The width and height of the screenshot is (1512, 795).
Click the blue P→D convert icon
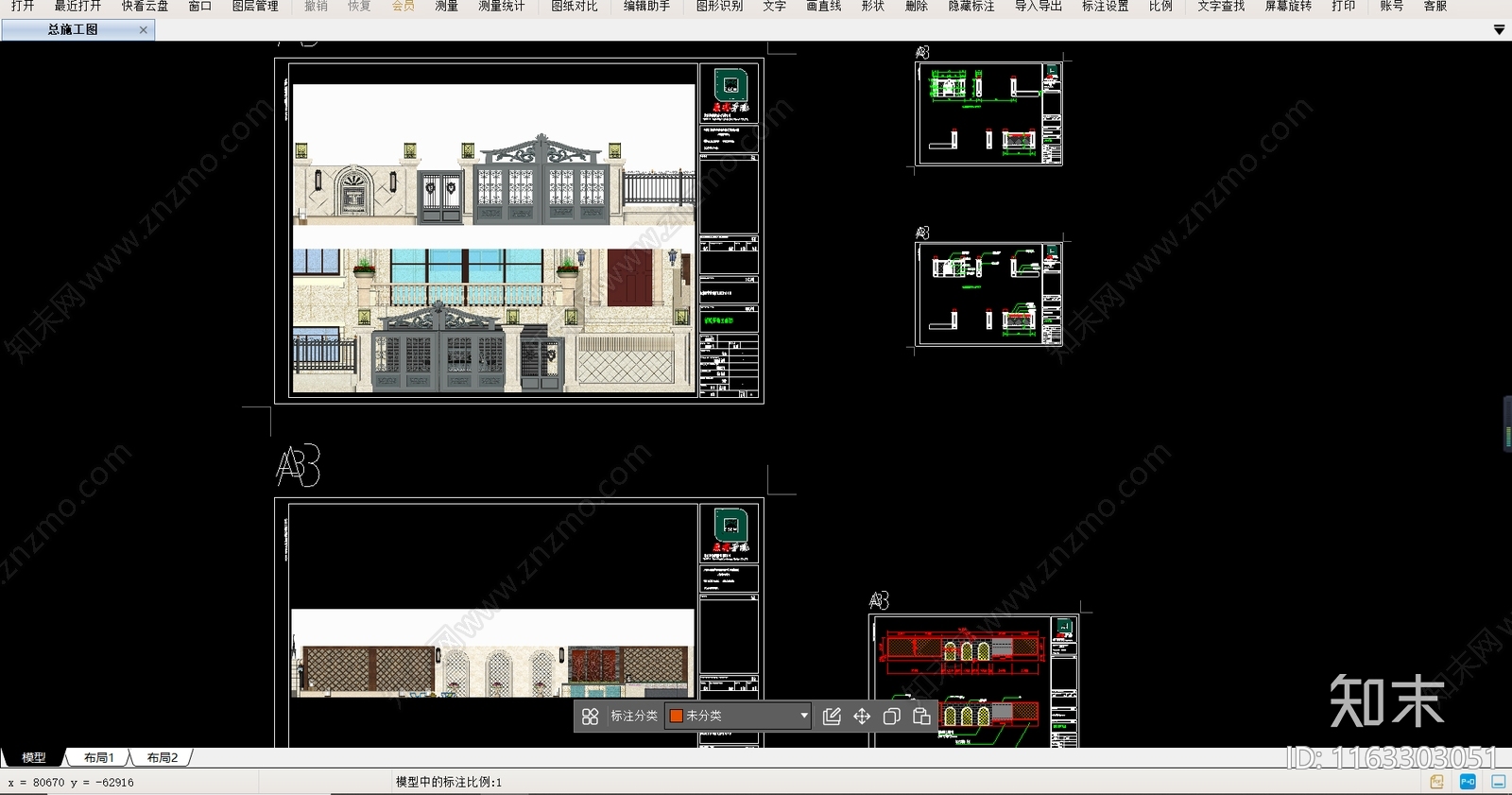point(1468,782)
